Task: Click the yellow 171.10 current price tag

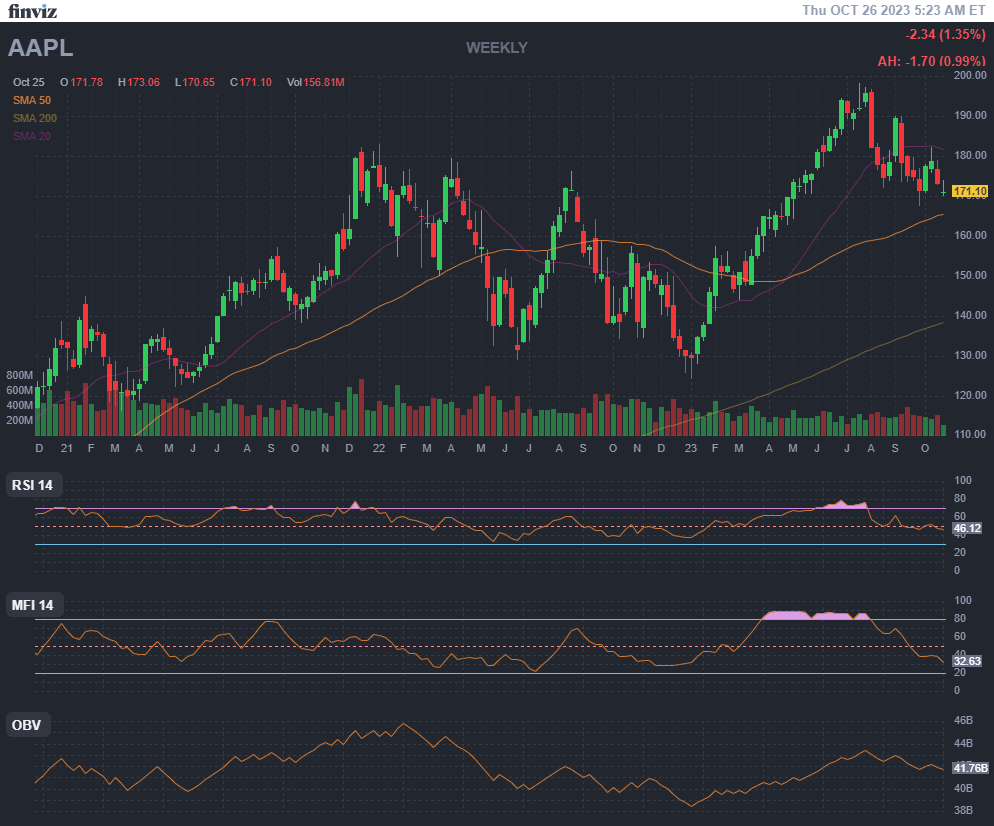Action: (x=970, y=191)
